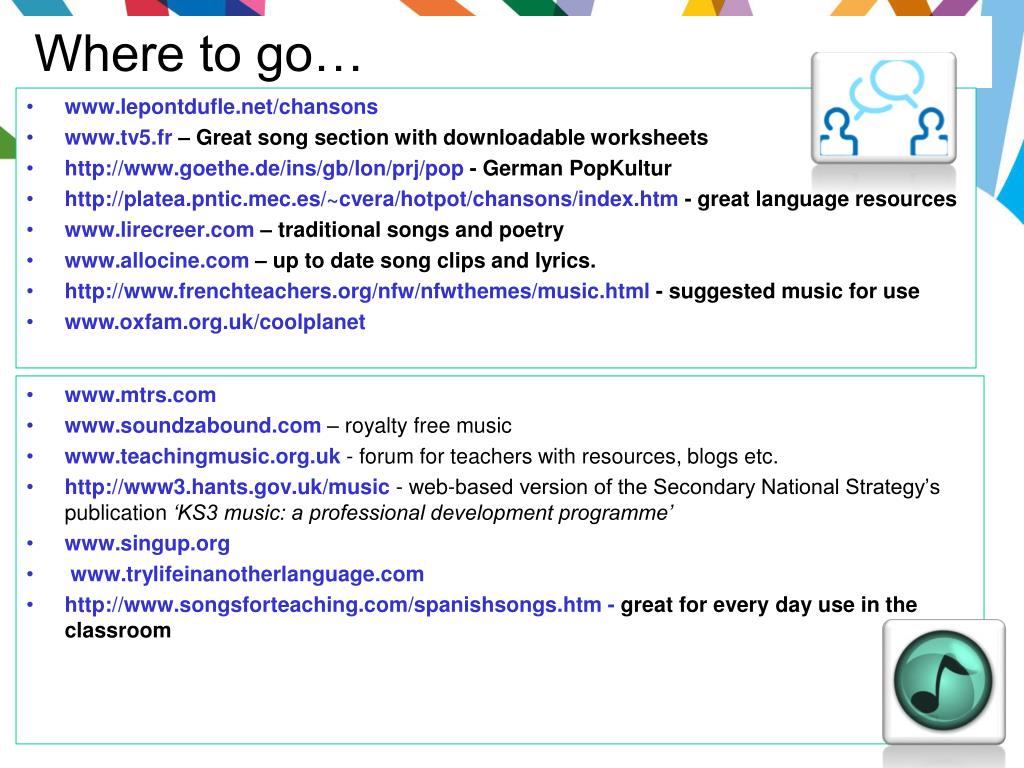This screenshot has height=768, width=1024.
Task: Visit www.oxfam.org.uk/coolplanet link
Action: 215,321
